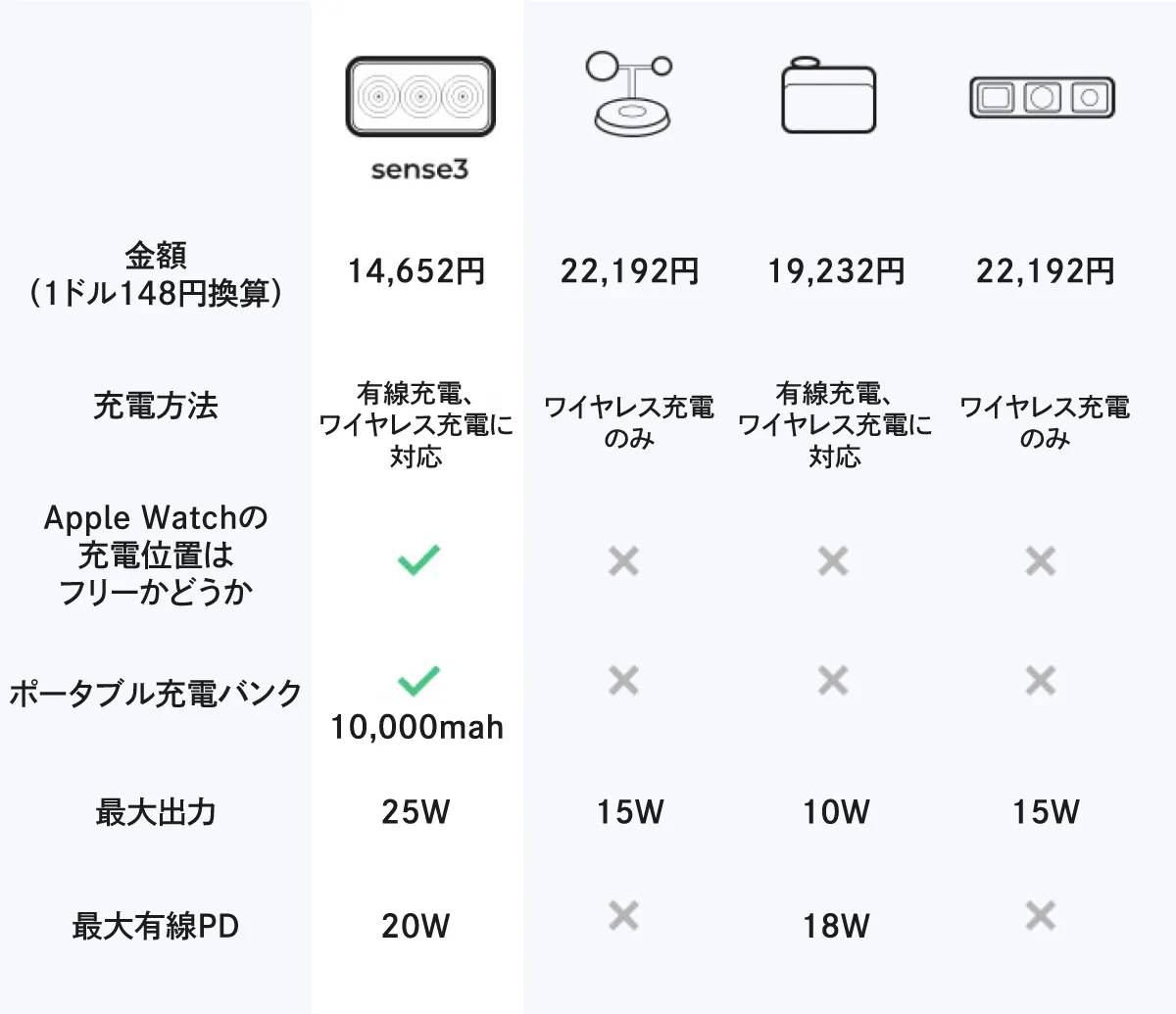Click Apple Watch row X under power bank
The image size is (1176, 1014).
click(x=833, y=561)
